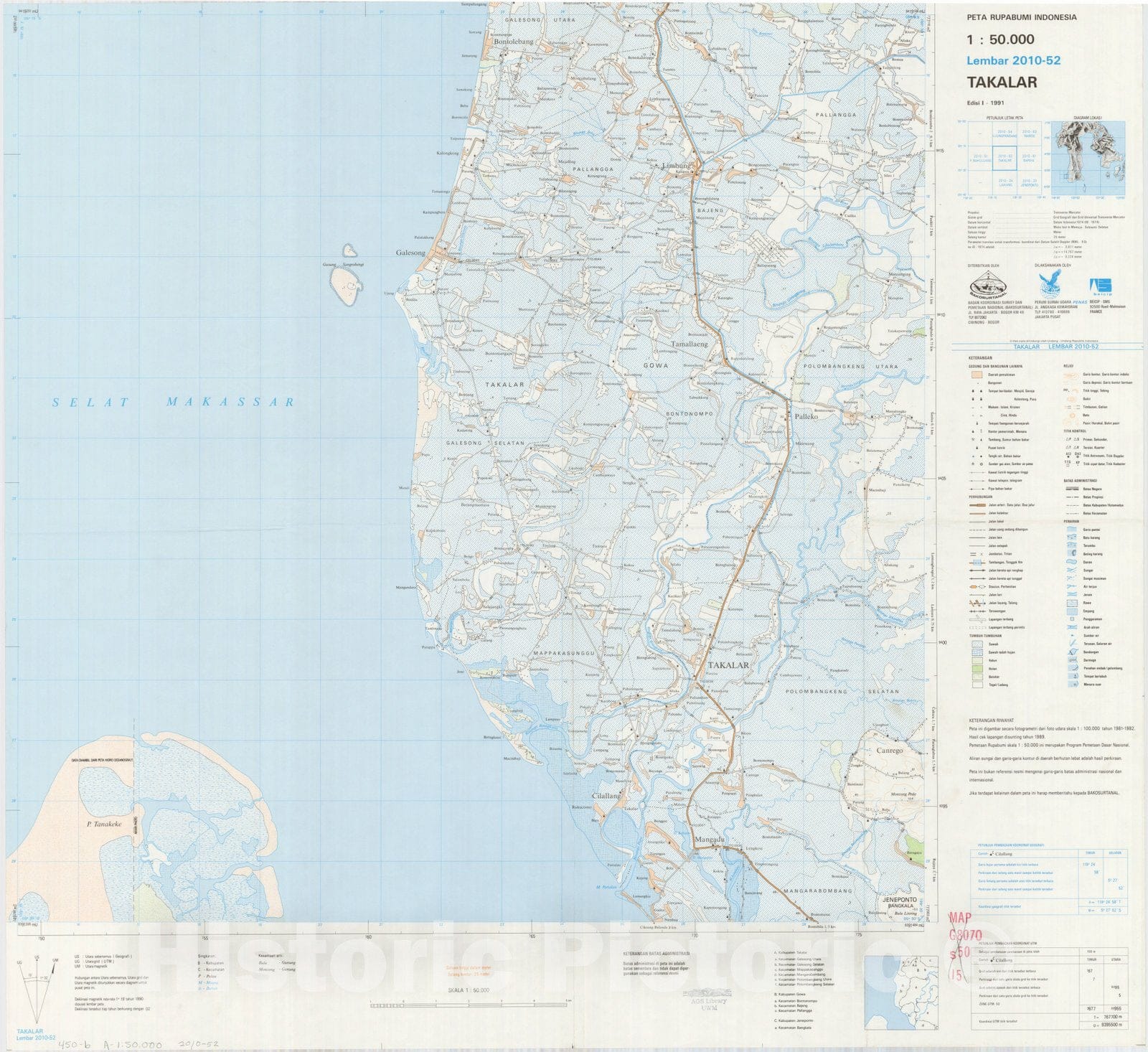The width and height of the screenshot is (1148, 1052).
Task: Click the Limbung town label
Action: click(x=678, y=165)
